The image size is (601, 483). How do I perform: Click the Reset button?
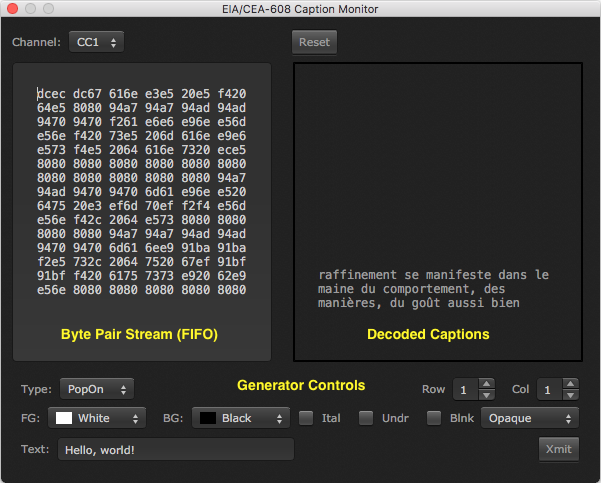(314, 43)
